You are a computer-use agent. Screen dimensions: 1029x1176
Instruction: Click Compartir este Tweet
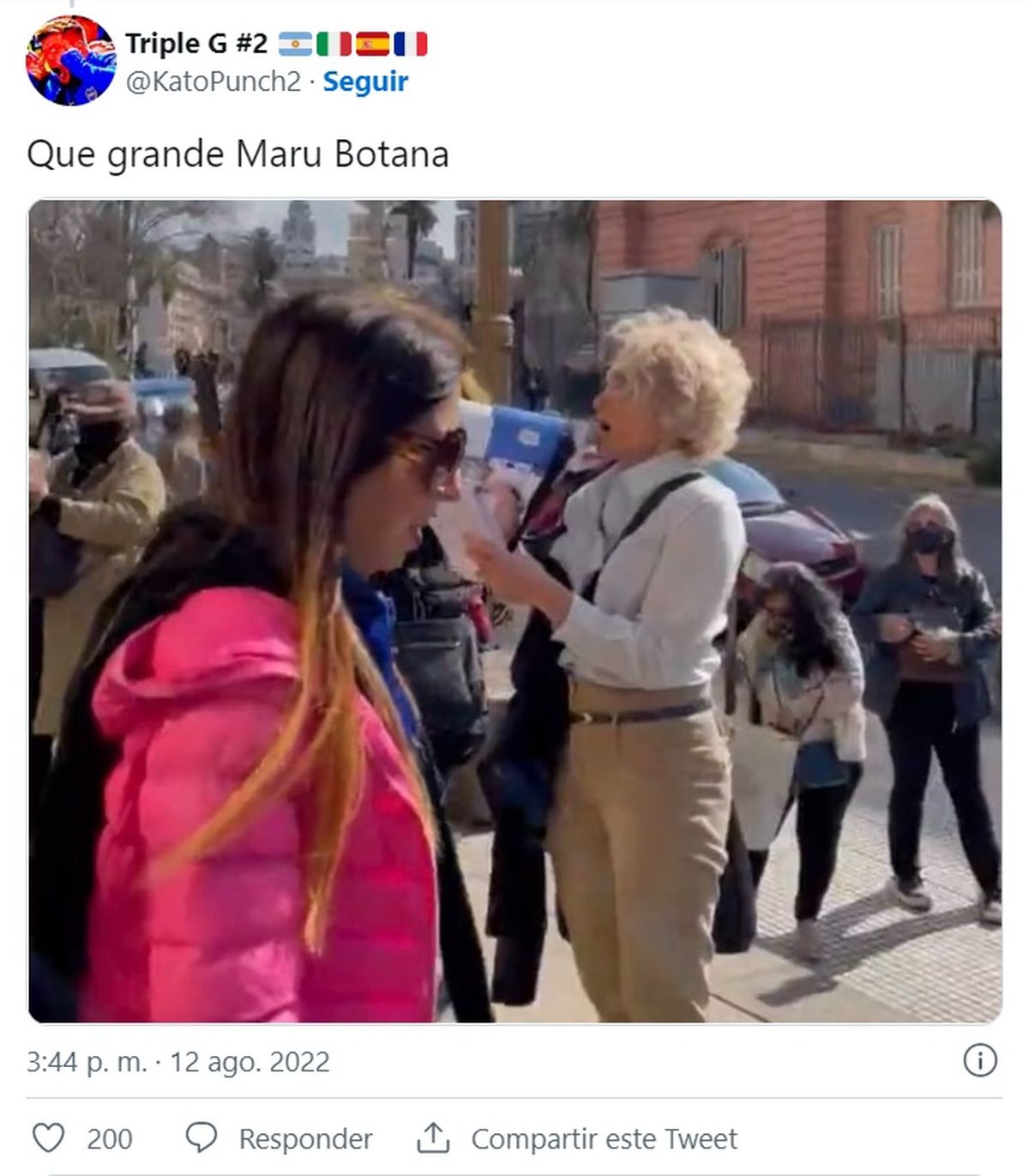pyautogui.click(x=604, y=1139)
